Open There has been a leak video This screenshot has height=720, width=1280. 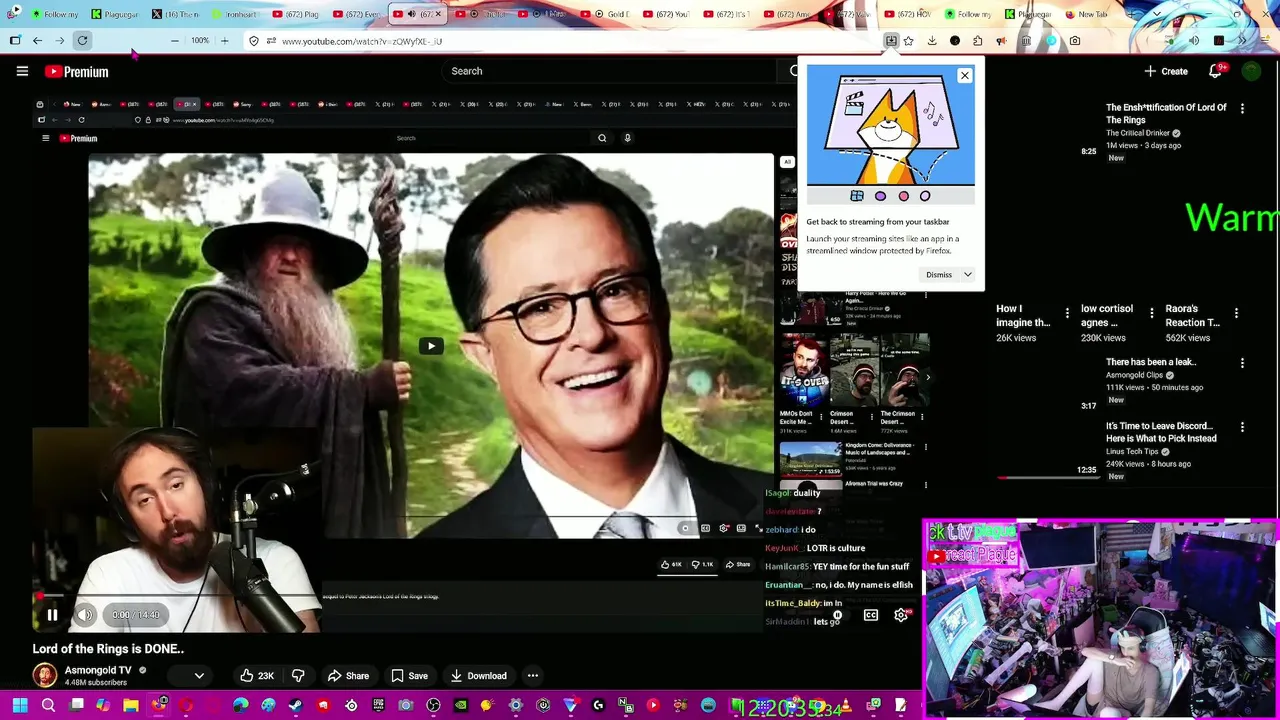pos(1150,362)
